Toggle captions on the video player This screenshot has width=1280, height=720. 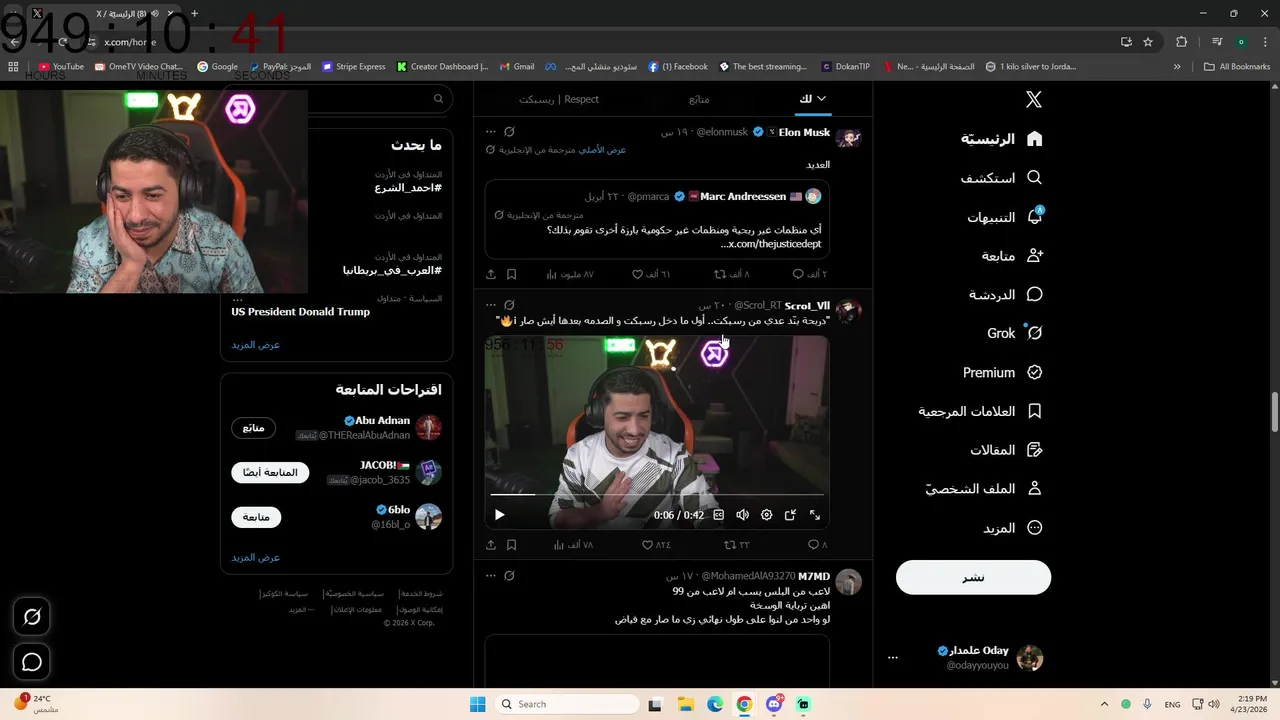point(718,515)
